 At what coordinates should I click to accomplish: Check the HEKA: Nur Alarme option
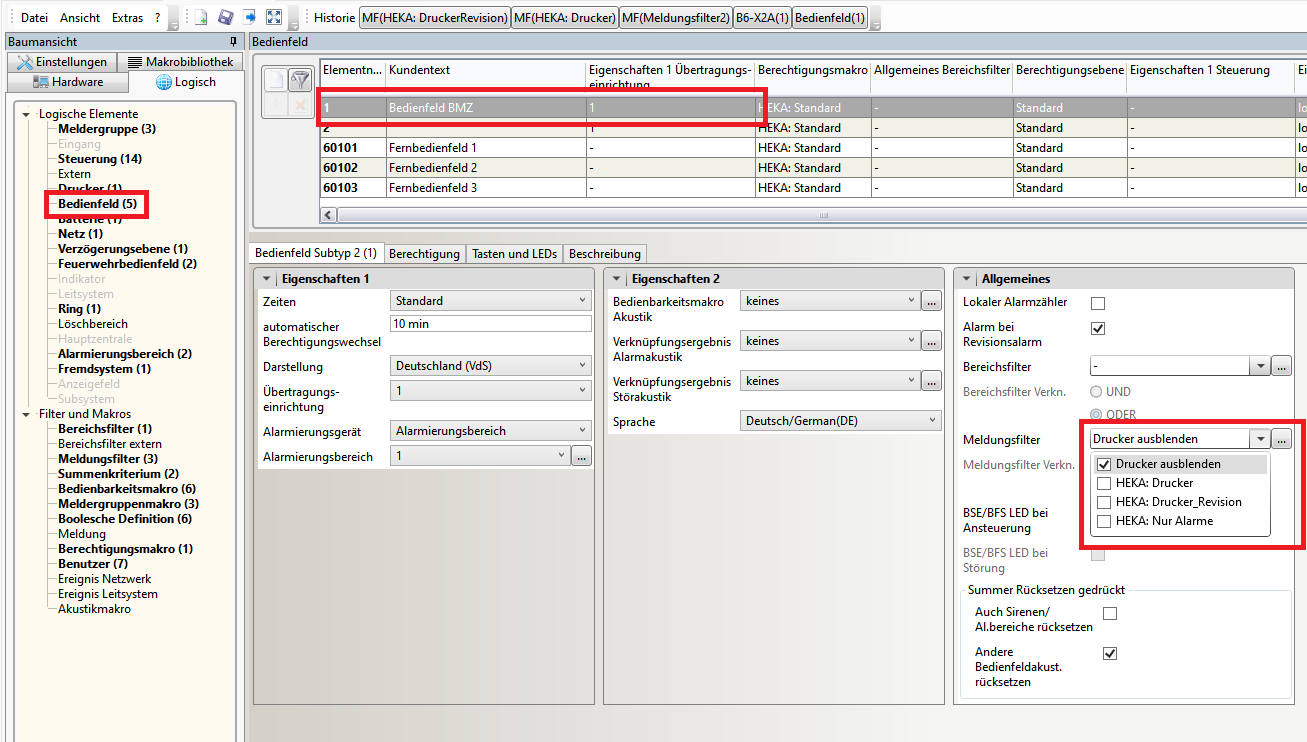click(x=1105, y=521)
